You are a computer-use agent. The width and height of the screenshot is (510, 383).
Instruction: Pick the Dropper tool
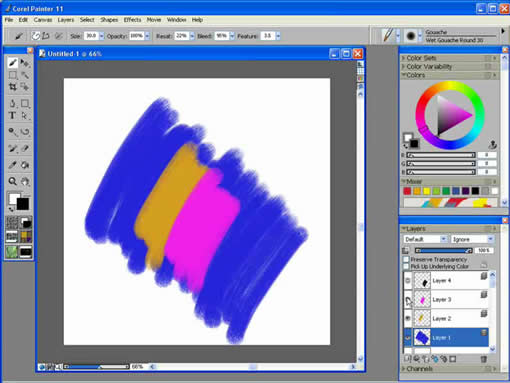[x=12, y=165]
